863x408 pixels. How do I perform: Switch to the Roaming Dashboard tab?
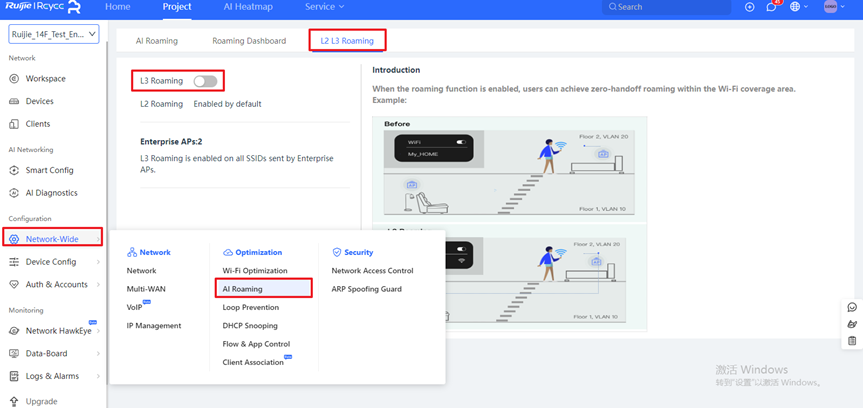pos(249,41)
